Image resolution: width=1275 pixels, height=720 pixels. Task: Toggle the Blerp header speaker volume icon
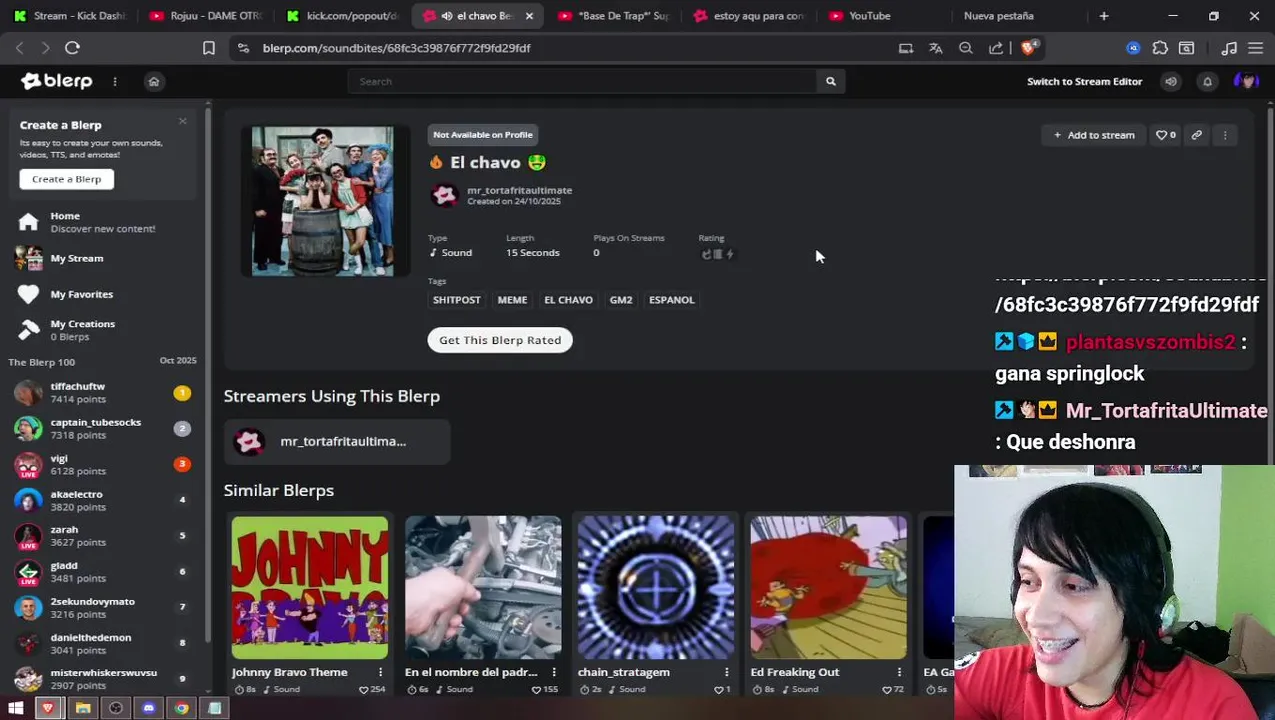[x=1171, y=81]
